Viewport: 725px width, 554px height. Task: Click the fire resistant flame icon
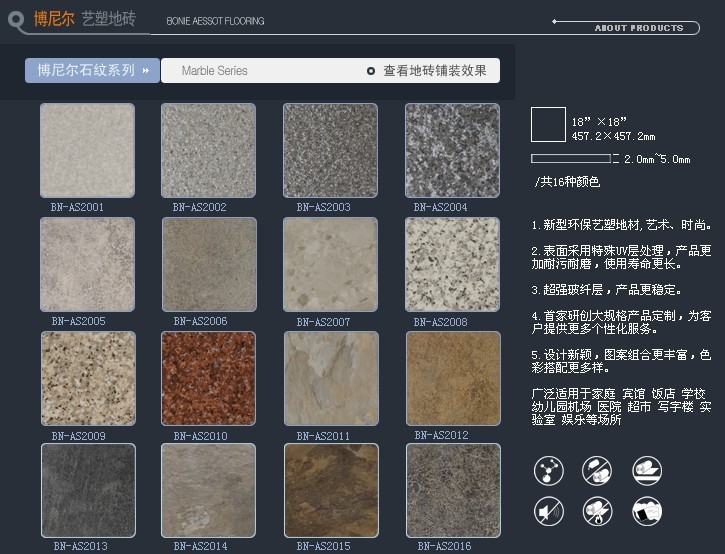(597, 511)
